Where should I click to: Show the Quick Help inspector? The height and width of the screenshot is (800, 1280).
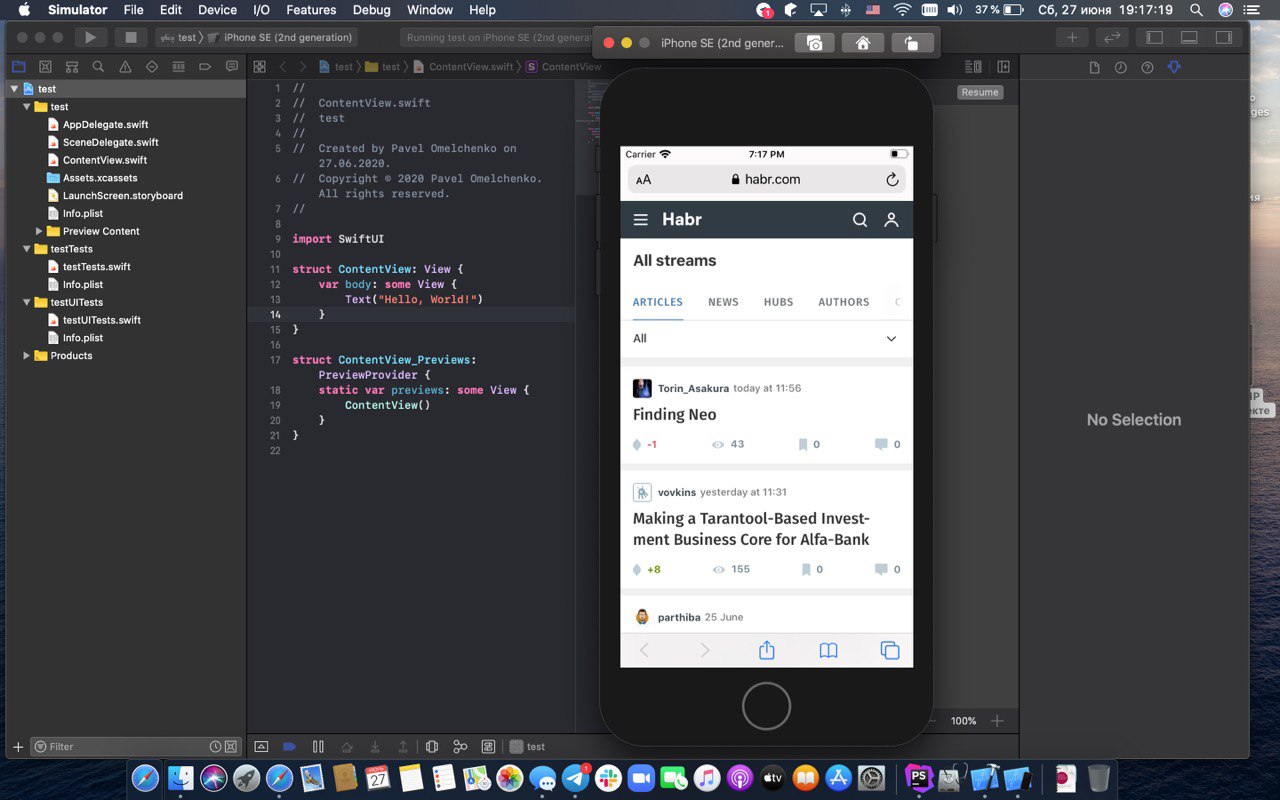(x=1147, y=67)
